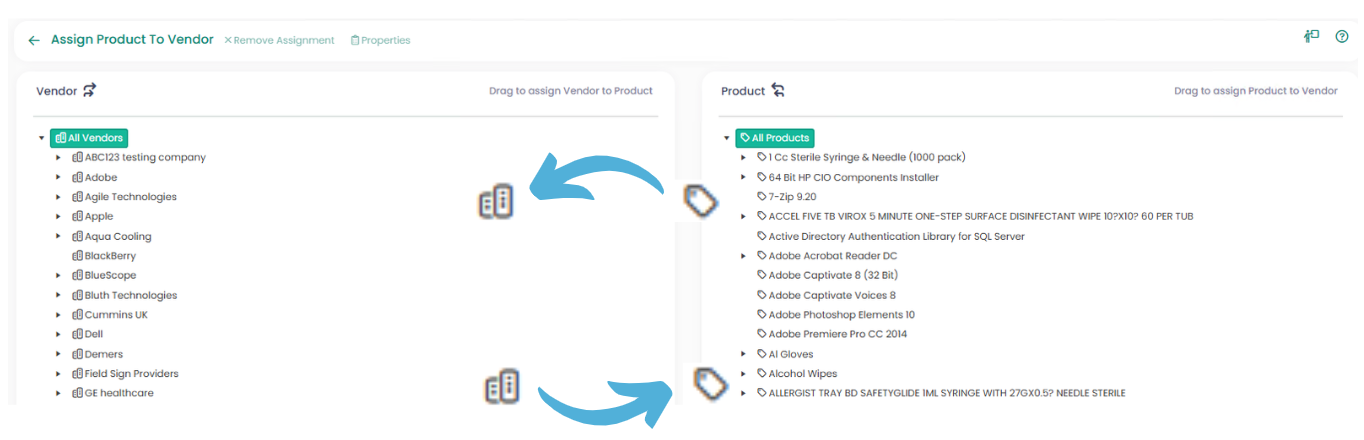This screenshot has width=1364, height=440.
Task: Open Properties from the header
Action: click(x=380, y=41)
